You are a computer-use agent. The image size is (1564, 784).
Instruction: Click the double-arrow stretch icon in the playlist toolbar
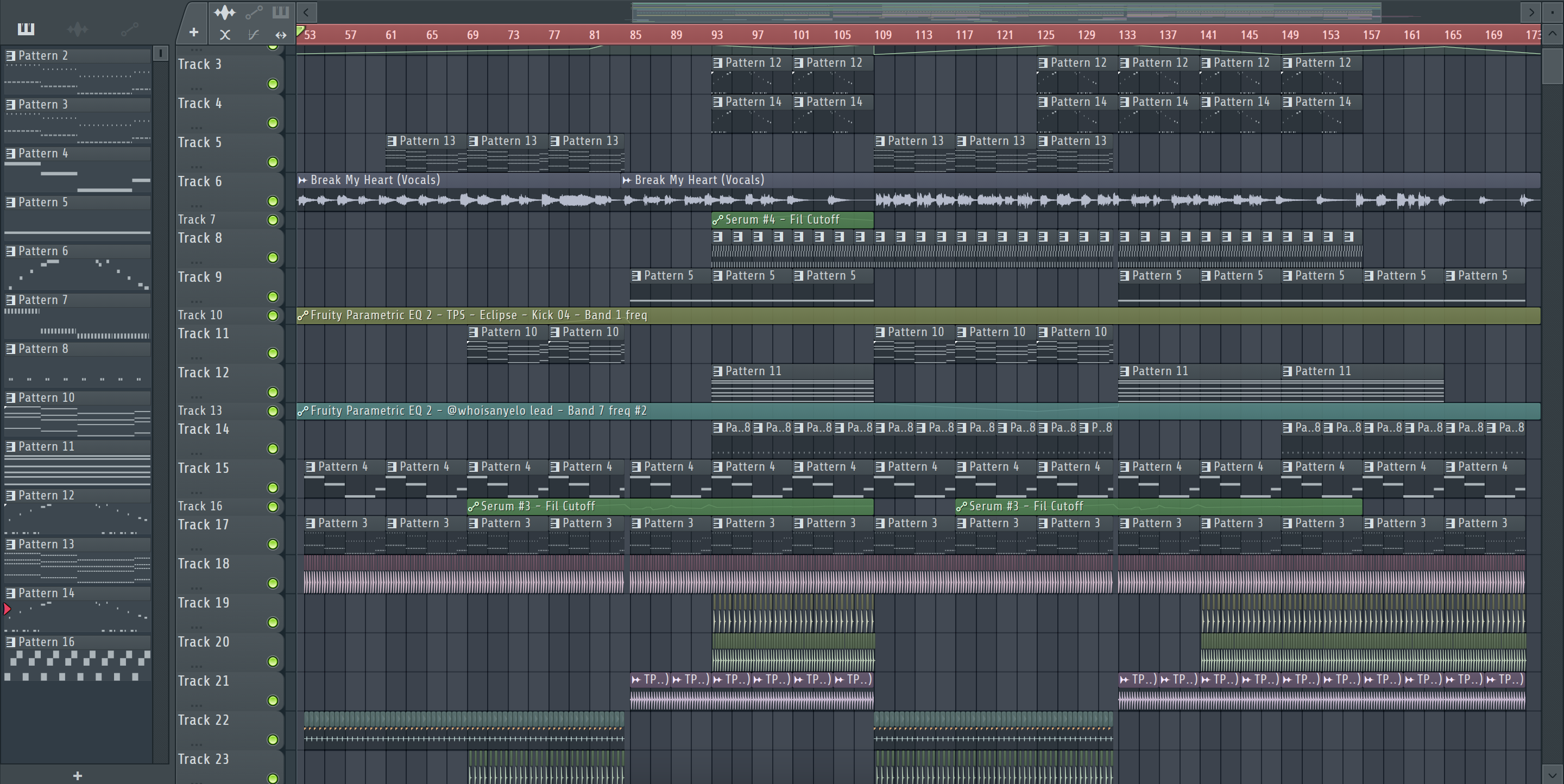click(281, 35)
